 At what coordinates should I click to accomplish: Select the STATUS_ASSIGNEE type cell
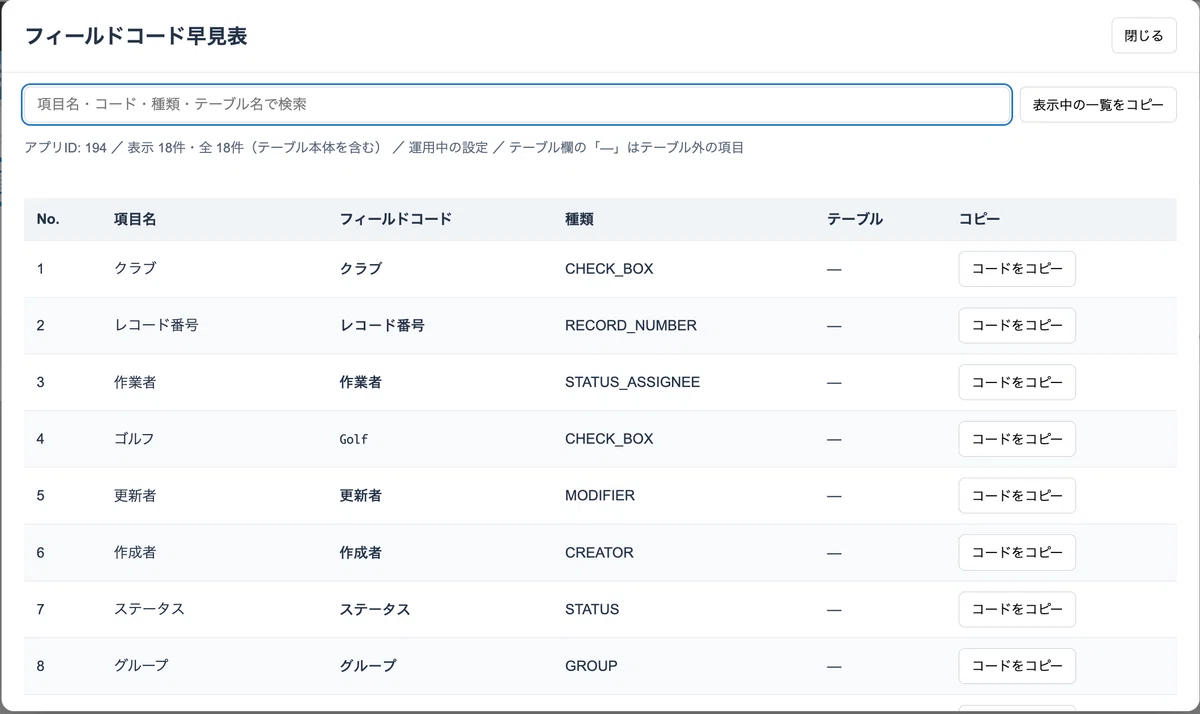click(x=632, y=382)
